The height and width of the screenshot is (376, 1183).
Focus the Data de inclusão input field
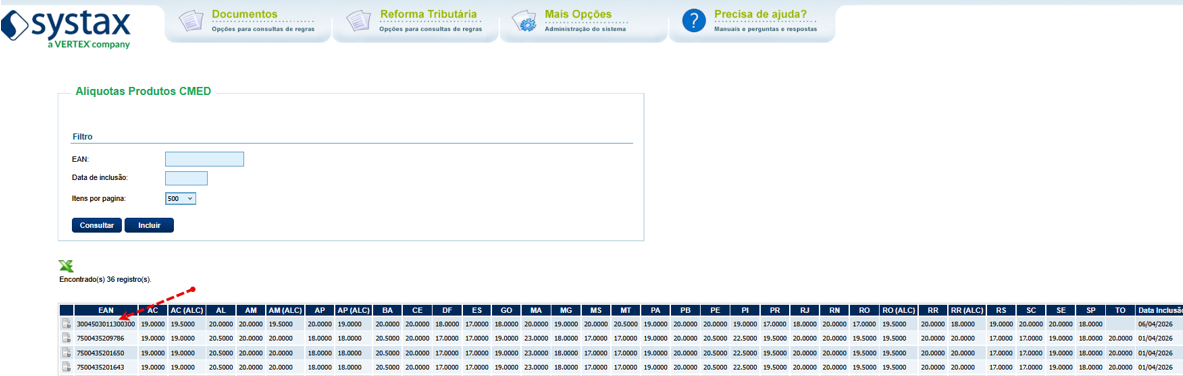186,178
